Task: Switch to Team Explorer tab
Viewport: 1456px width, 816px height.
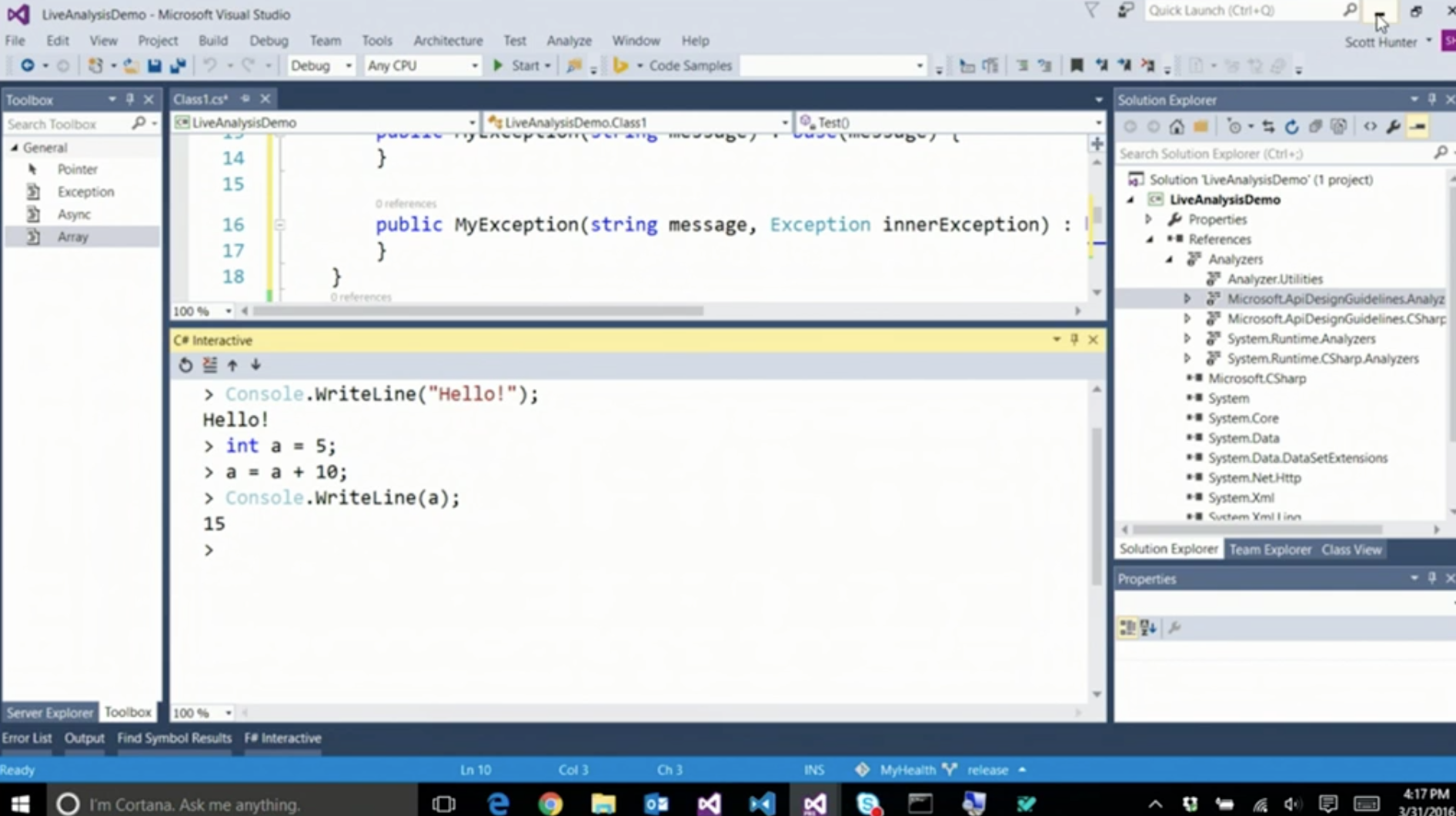Action: click(x=1270, y=550)
